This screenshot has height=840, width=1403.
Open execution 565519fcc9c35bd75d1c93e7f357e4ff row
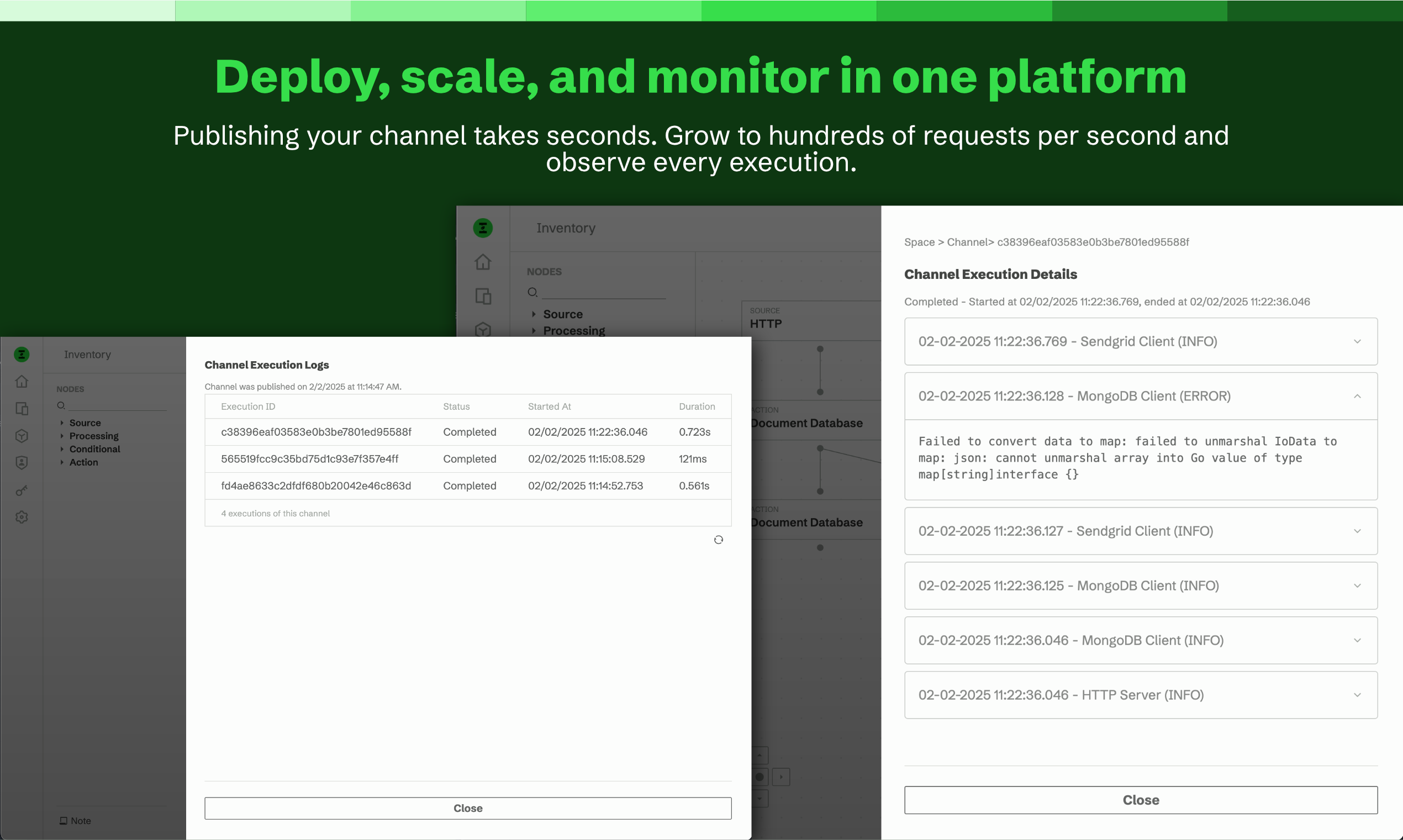[x=467, y=459]
